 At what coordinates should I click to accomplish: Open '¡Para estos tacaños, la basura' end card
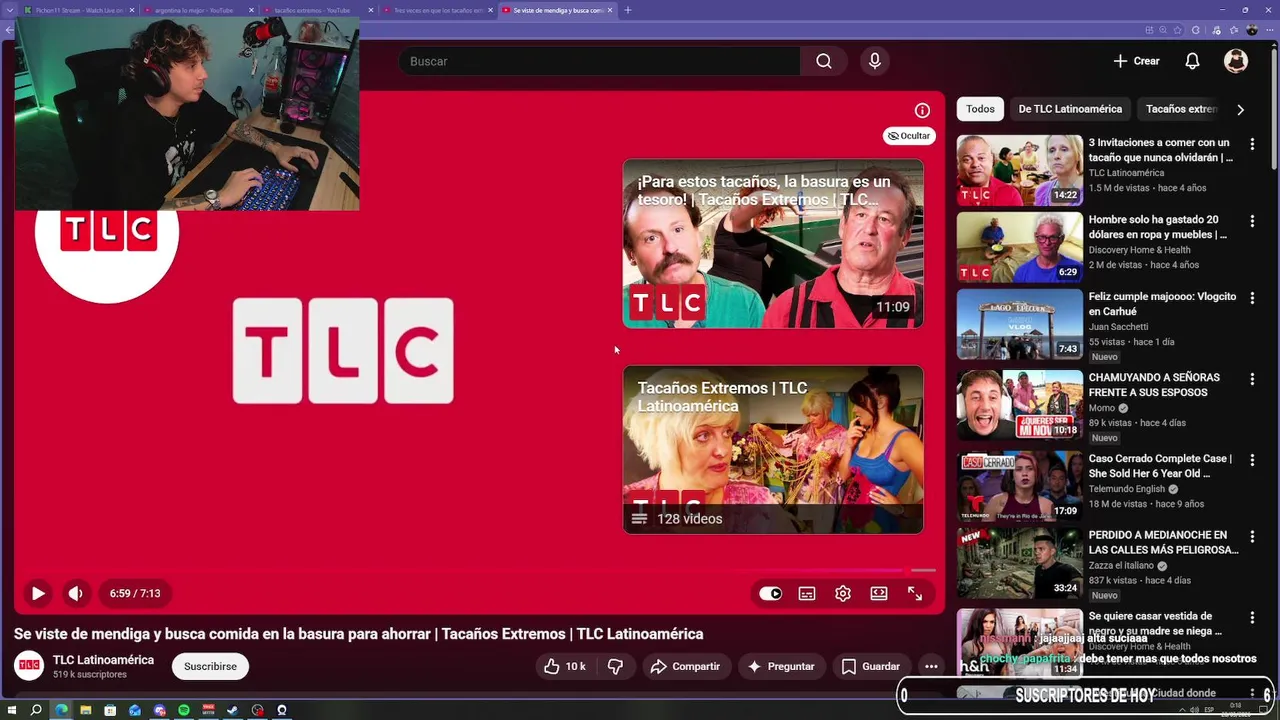coord(773,243)
